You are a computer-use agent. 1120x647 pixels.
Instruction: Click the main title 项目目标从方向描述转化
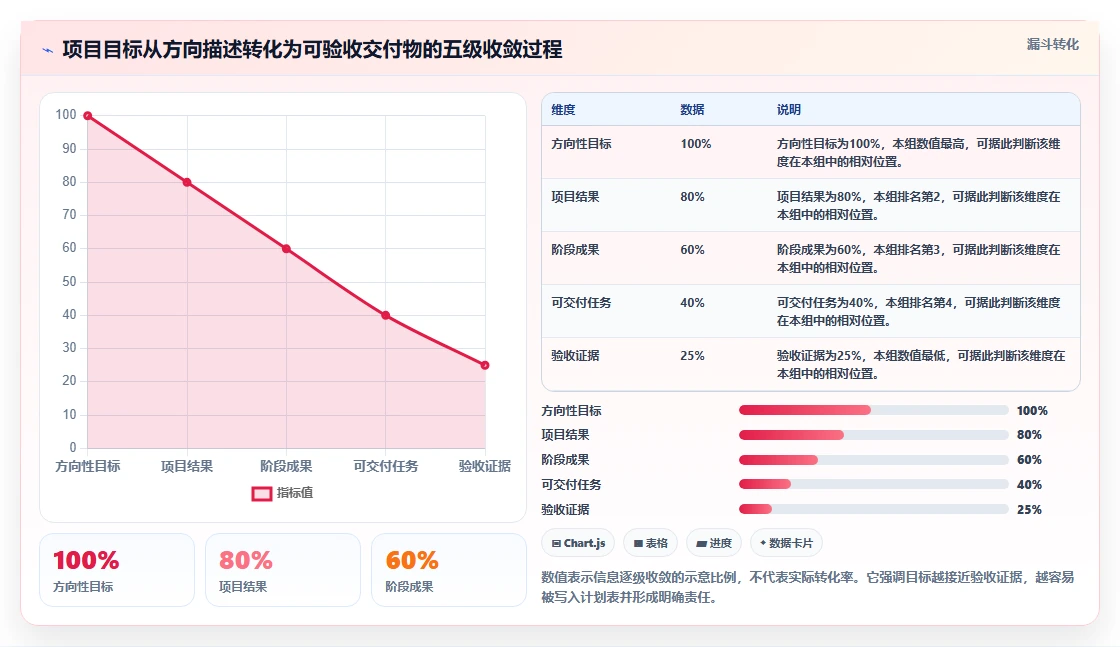click(x=312, y=49)
